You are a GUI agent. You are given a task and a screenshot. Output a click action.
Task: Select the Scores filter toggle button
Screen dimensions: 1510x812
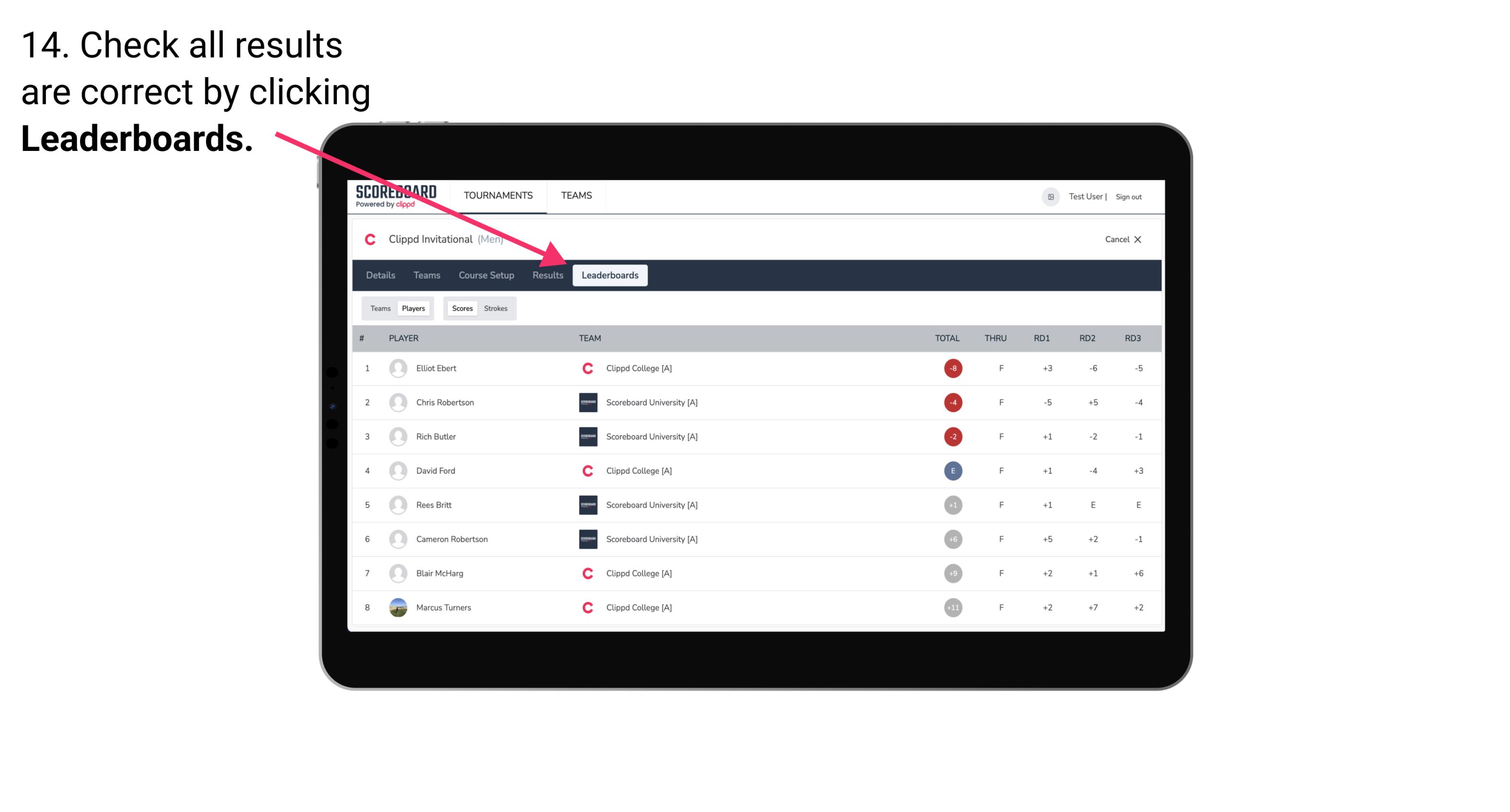[462, 308]
